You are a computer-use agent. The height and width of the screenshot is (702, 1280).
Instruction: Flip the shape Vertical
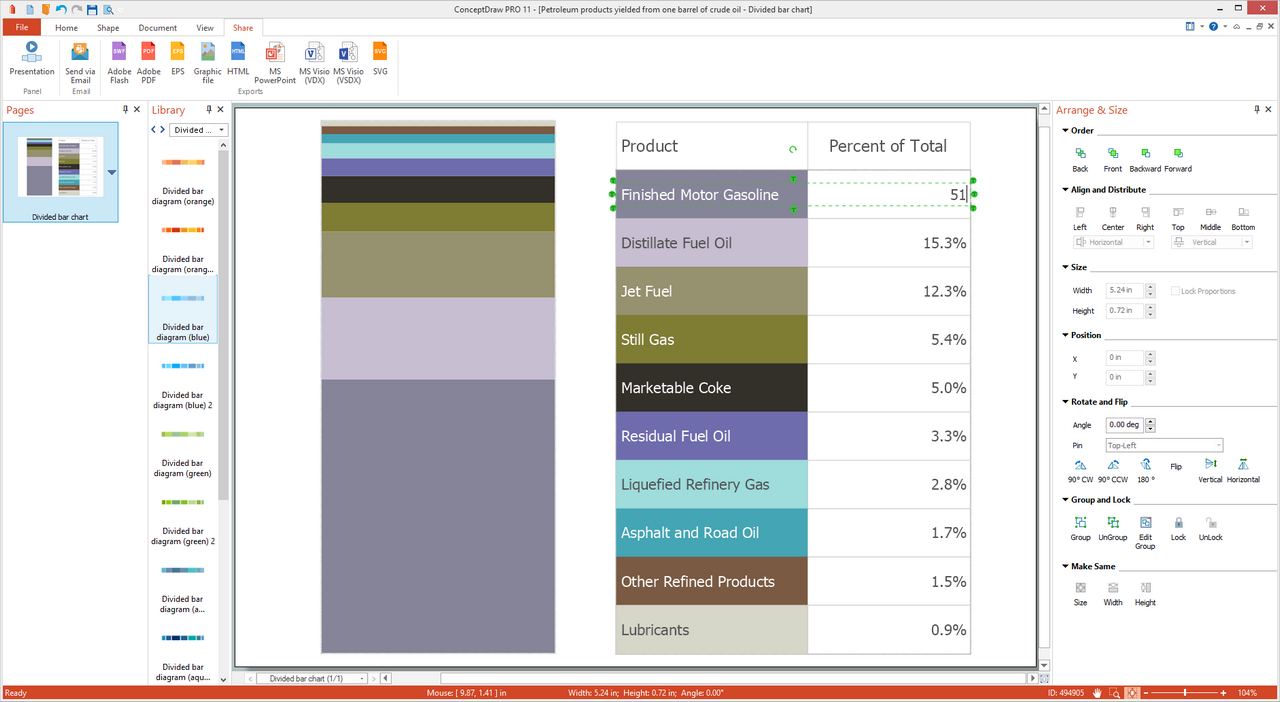point(1210,469)
